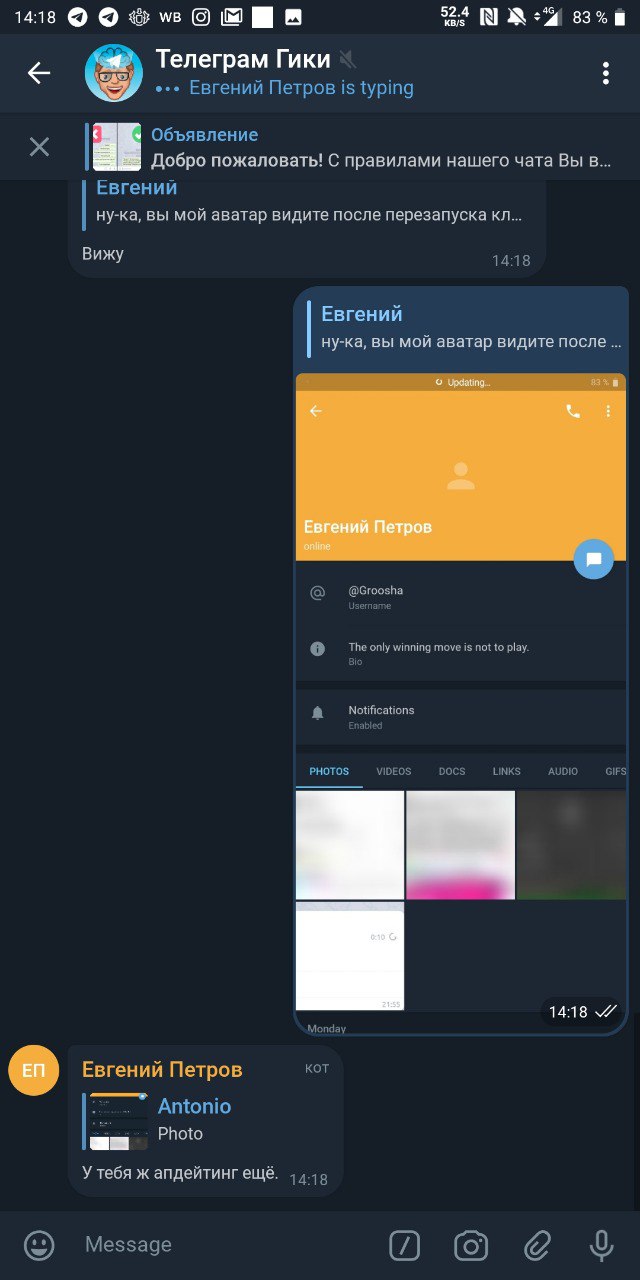Tap the bot commands slash icon

pyautogui.click(x=404, y=1245)
